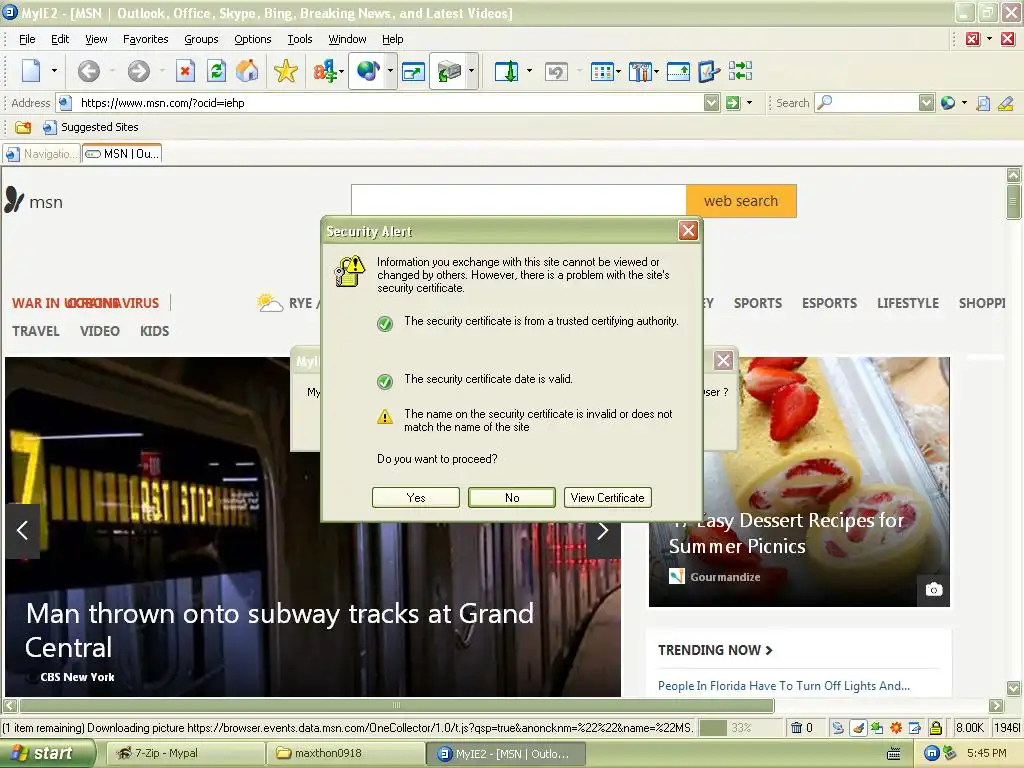Click the printer/scanner toolbar icon
This screenshot has width=1024, height=768.
click(x=449, y=71)
